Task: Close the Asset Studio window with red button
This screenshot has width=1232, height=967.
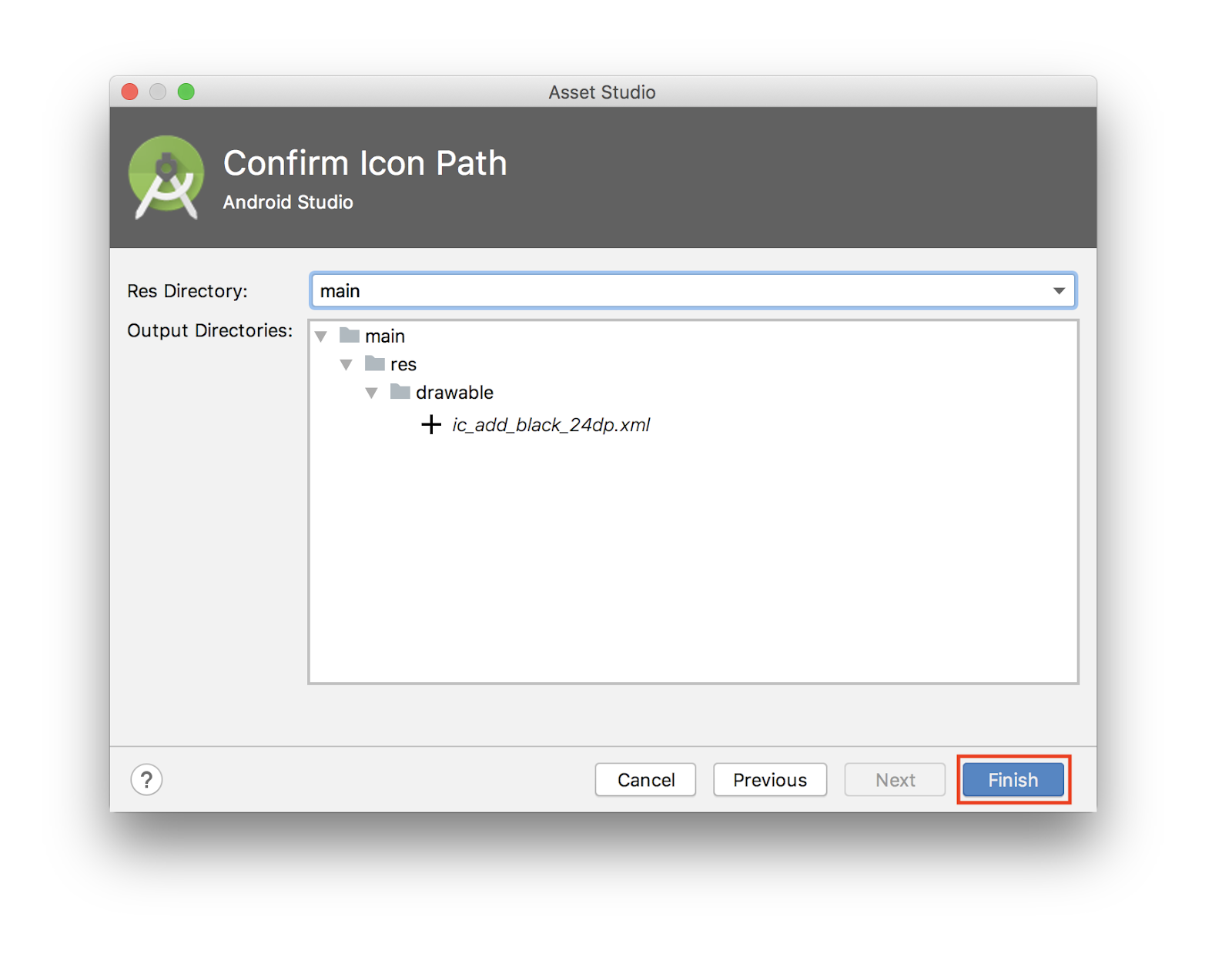Action: (130, 92)
